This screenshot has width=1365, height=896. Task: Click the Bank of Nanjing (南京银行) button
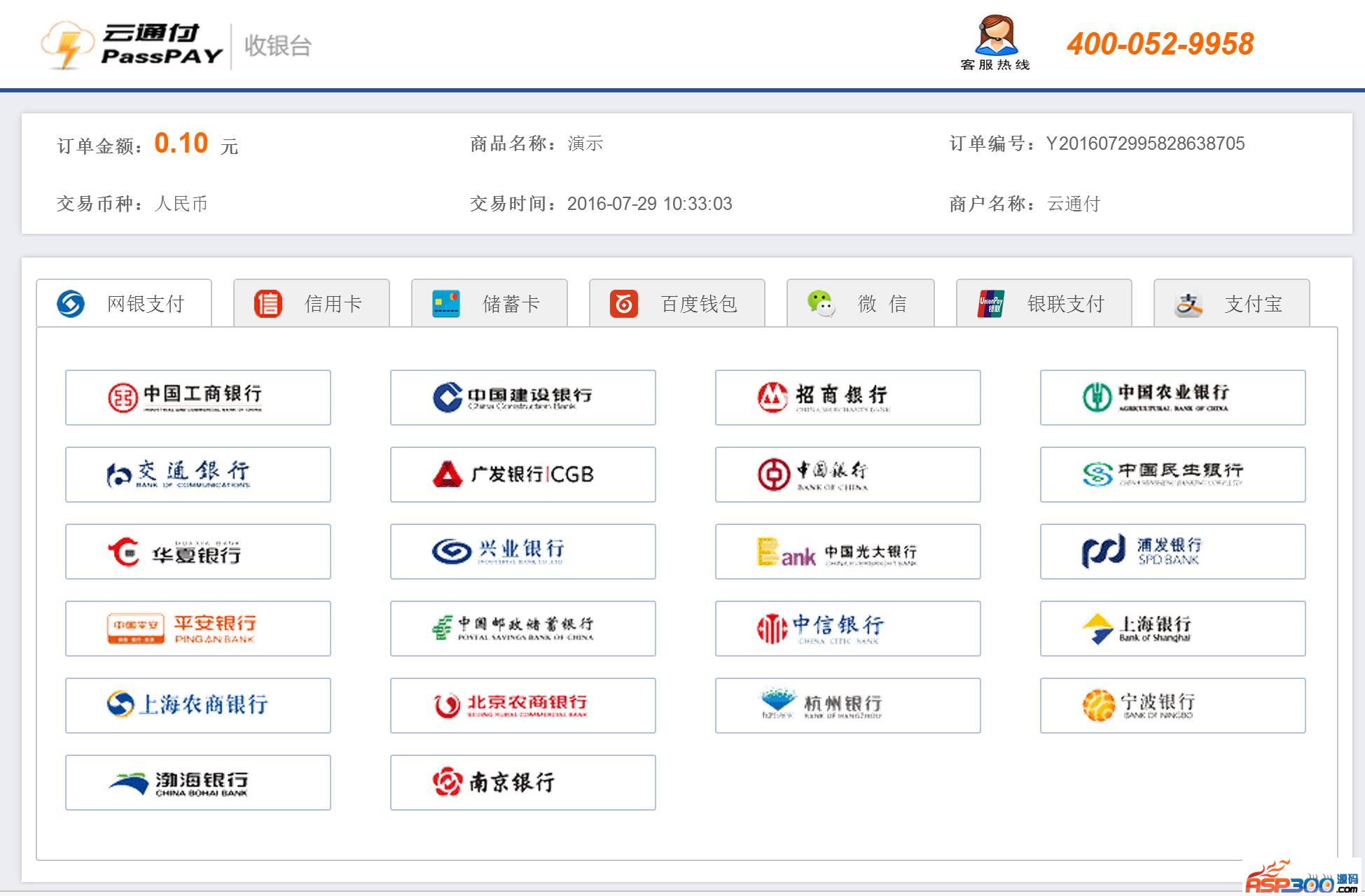[x=522, y=783]
